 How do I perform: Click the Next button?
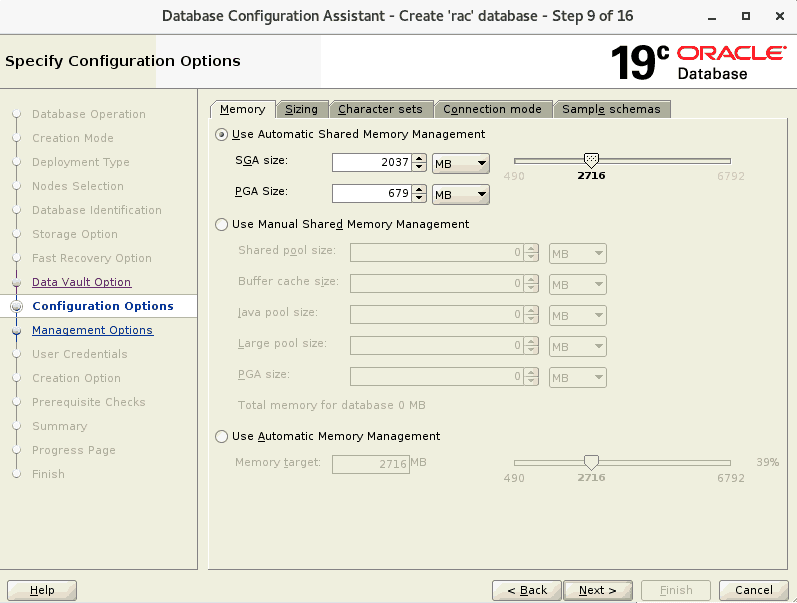coord(598,590)
